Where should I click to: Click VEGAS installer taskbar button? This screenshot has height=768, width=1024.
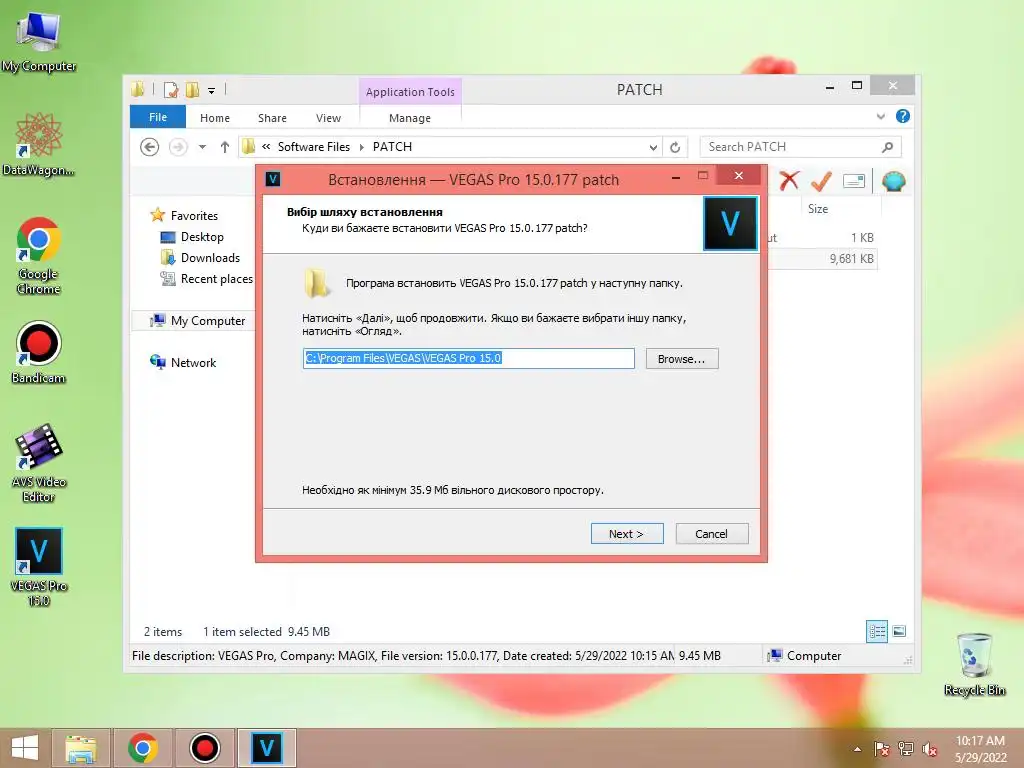pos(266,748)
